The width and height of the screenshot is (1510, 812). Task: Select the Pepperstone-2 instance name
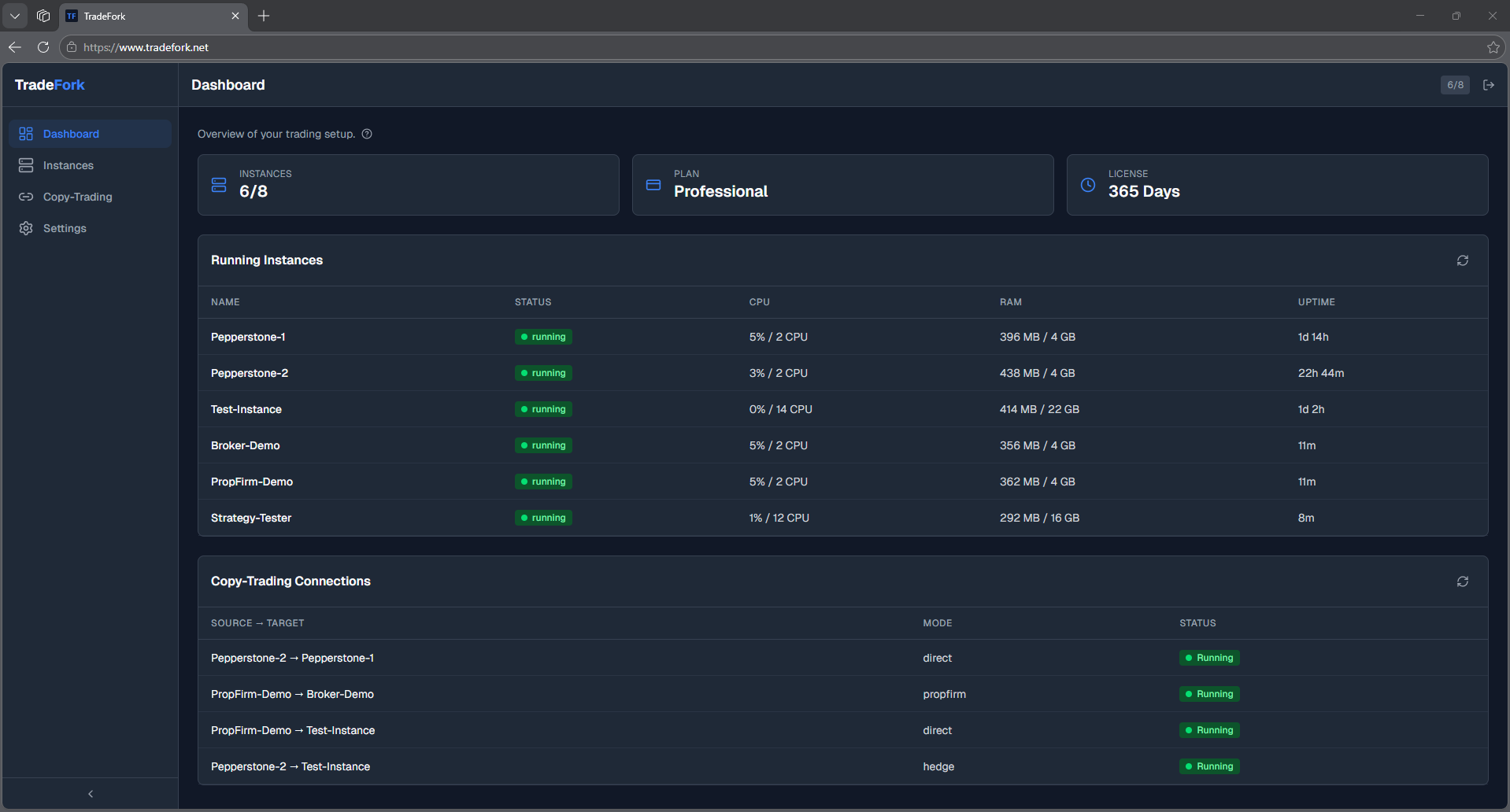[250, 373]
